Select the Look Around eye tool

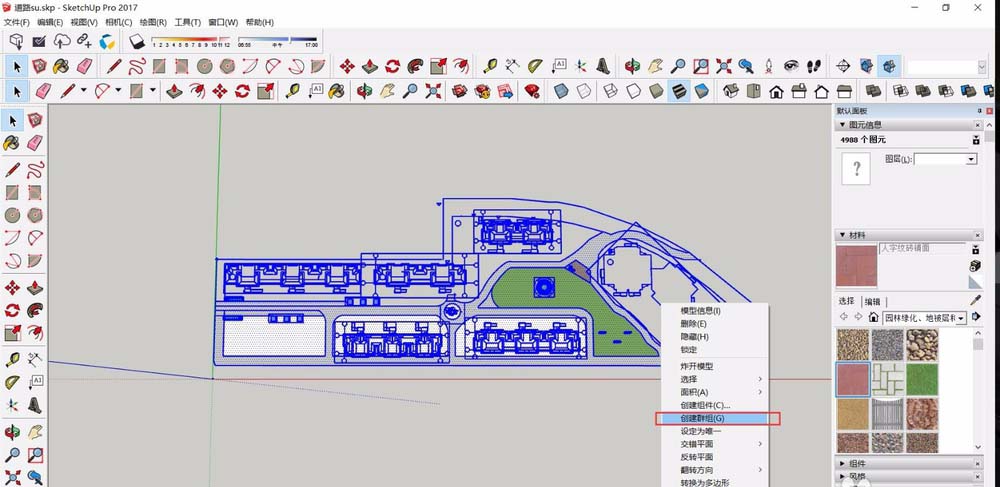coord(791,66)
